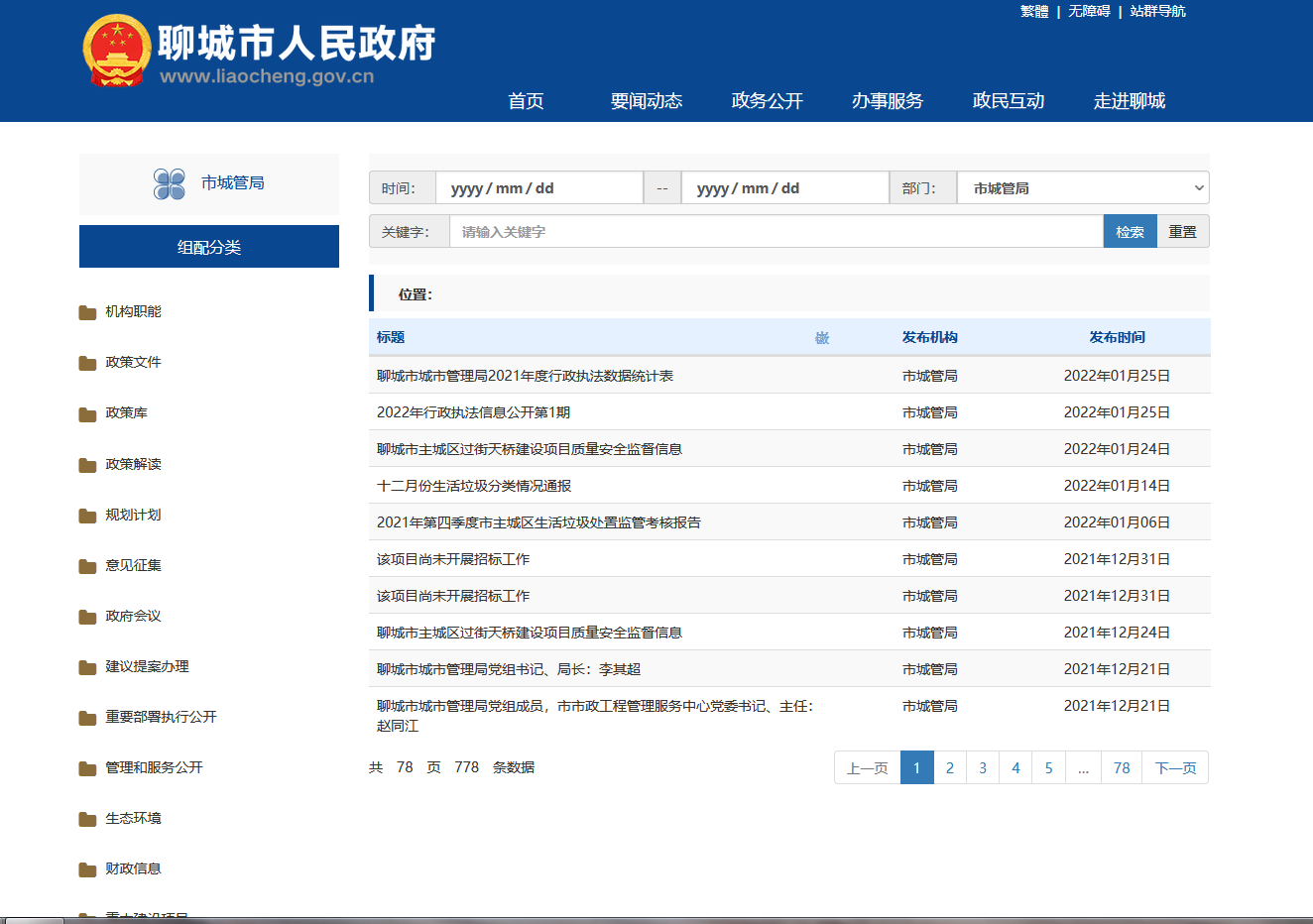Open 2022年行政执法信息公开第1期 article
Screen dimensions: 1313x924
tap(473, 412)
